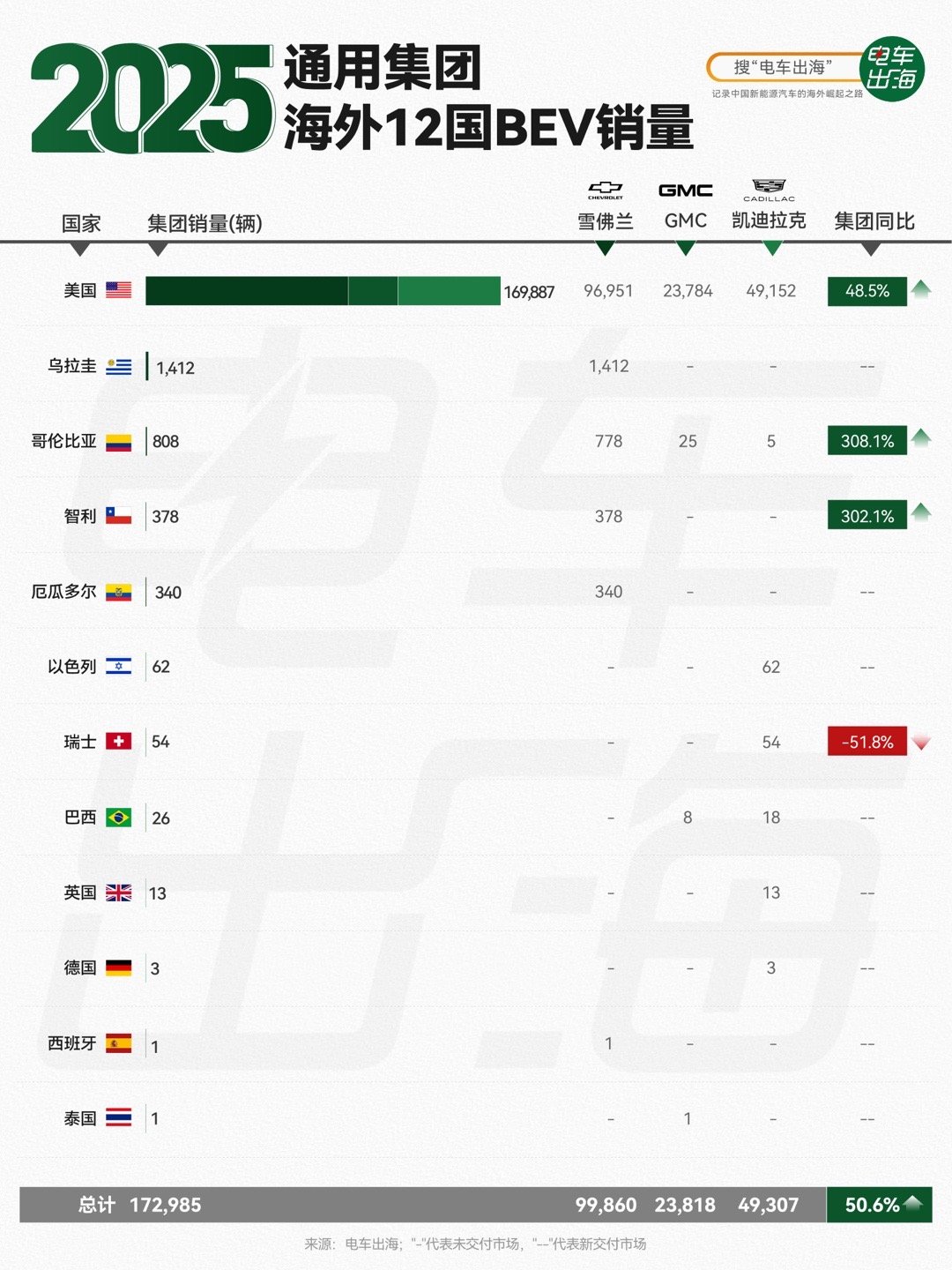Select the Switzerland flag icon

[x=119, y=742]
